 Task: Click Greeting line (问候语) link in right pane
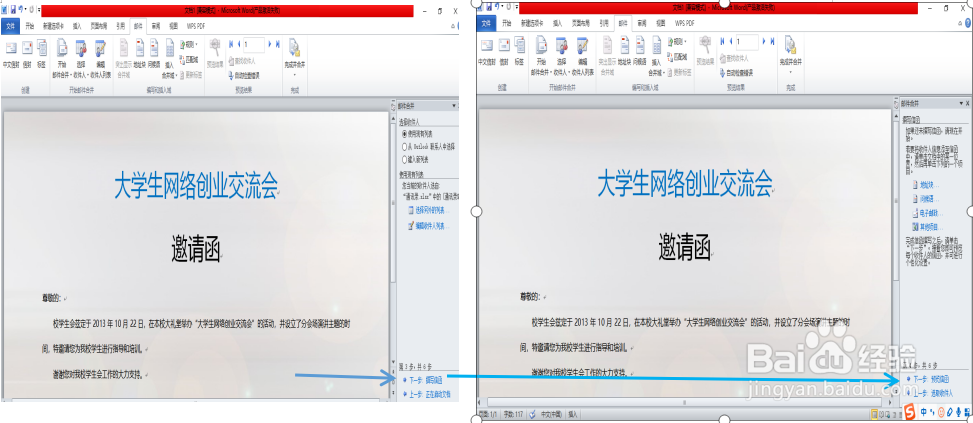pyautogui.click(x=926, y=199)
